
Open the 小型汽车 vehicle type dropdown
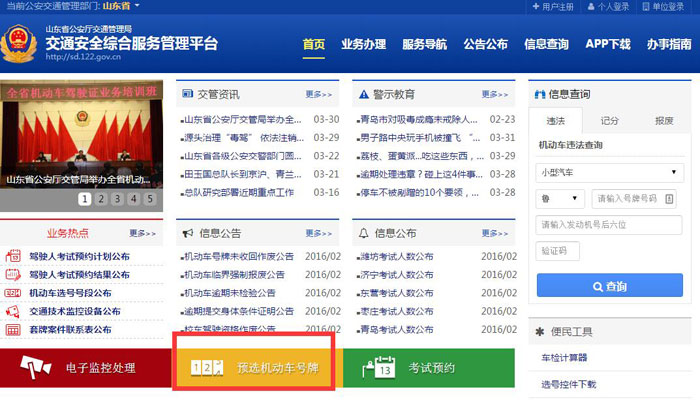click(609, 172)
